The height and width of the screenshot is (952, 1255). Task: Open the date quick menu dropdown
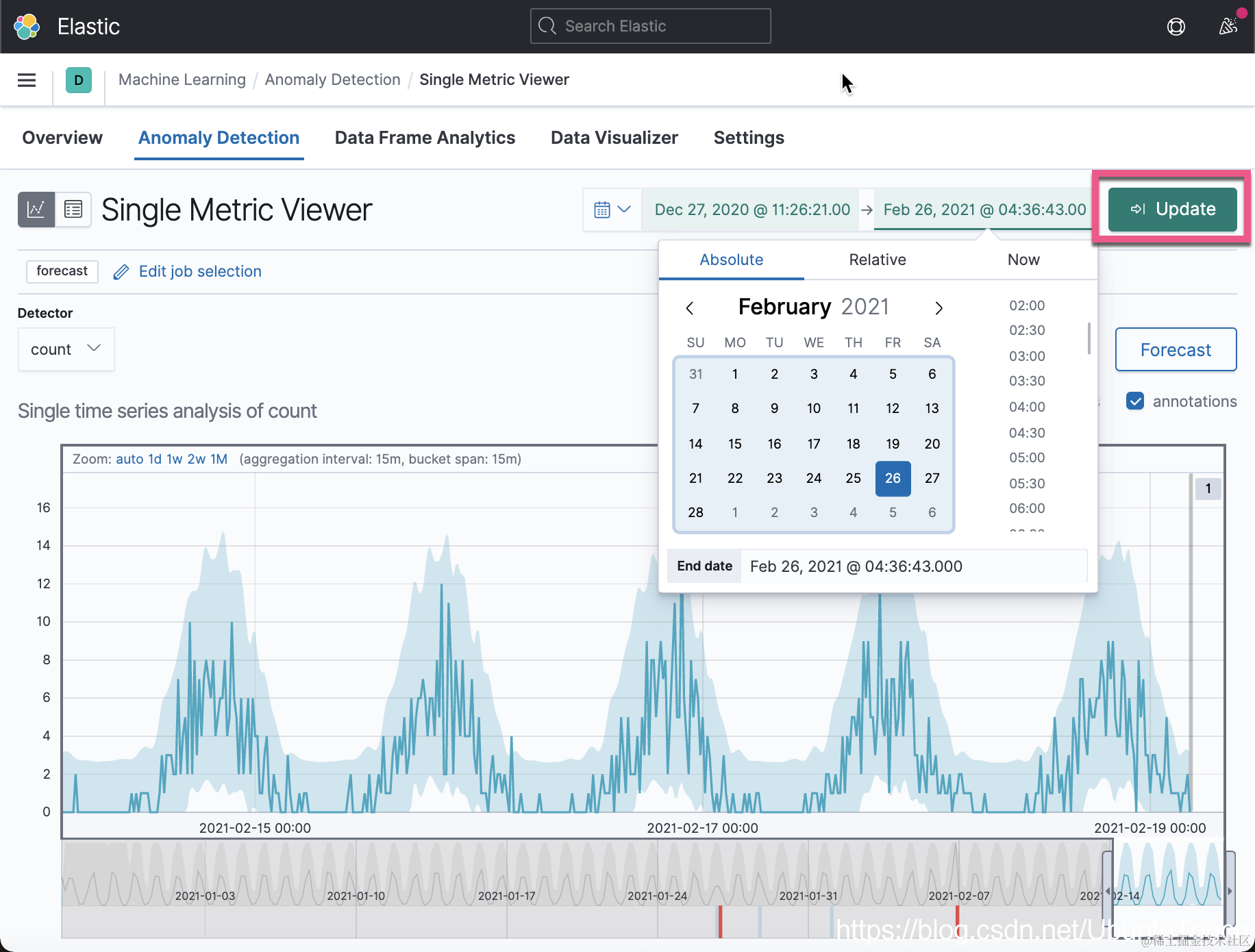coord(612,210)
